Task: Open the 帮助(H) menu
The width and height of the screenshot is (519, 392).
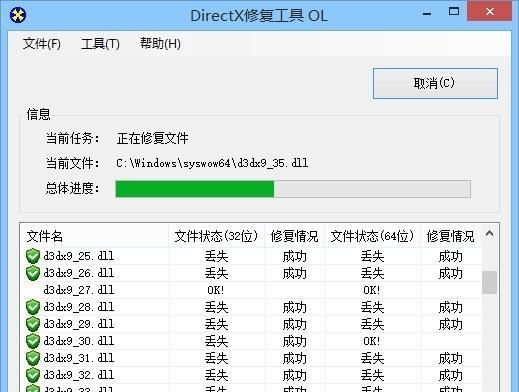Action: tap(160, 44)
